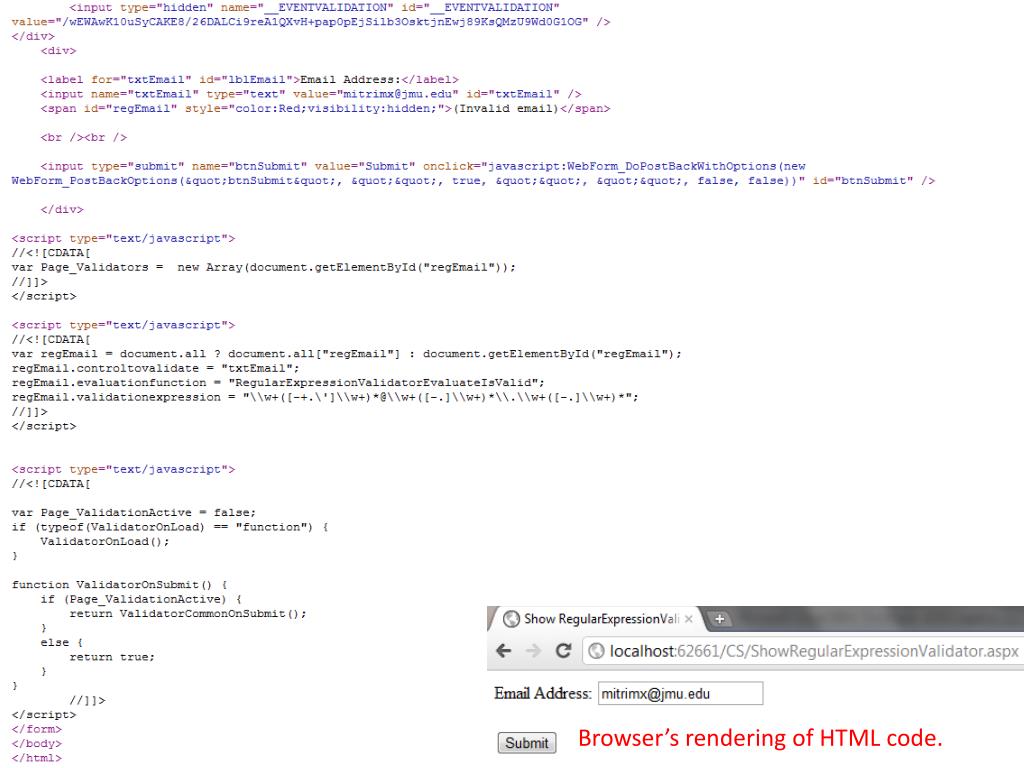Click the Submit button
The width and height of the screenshot is (1024, 768).
click(x=527, y=743)
